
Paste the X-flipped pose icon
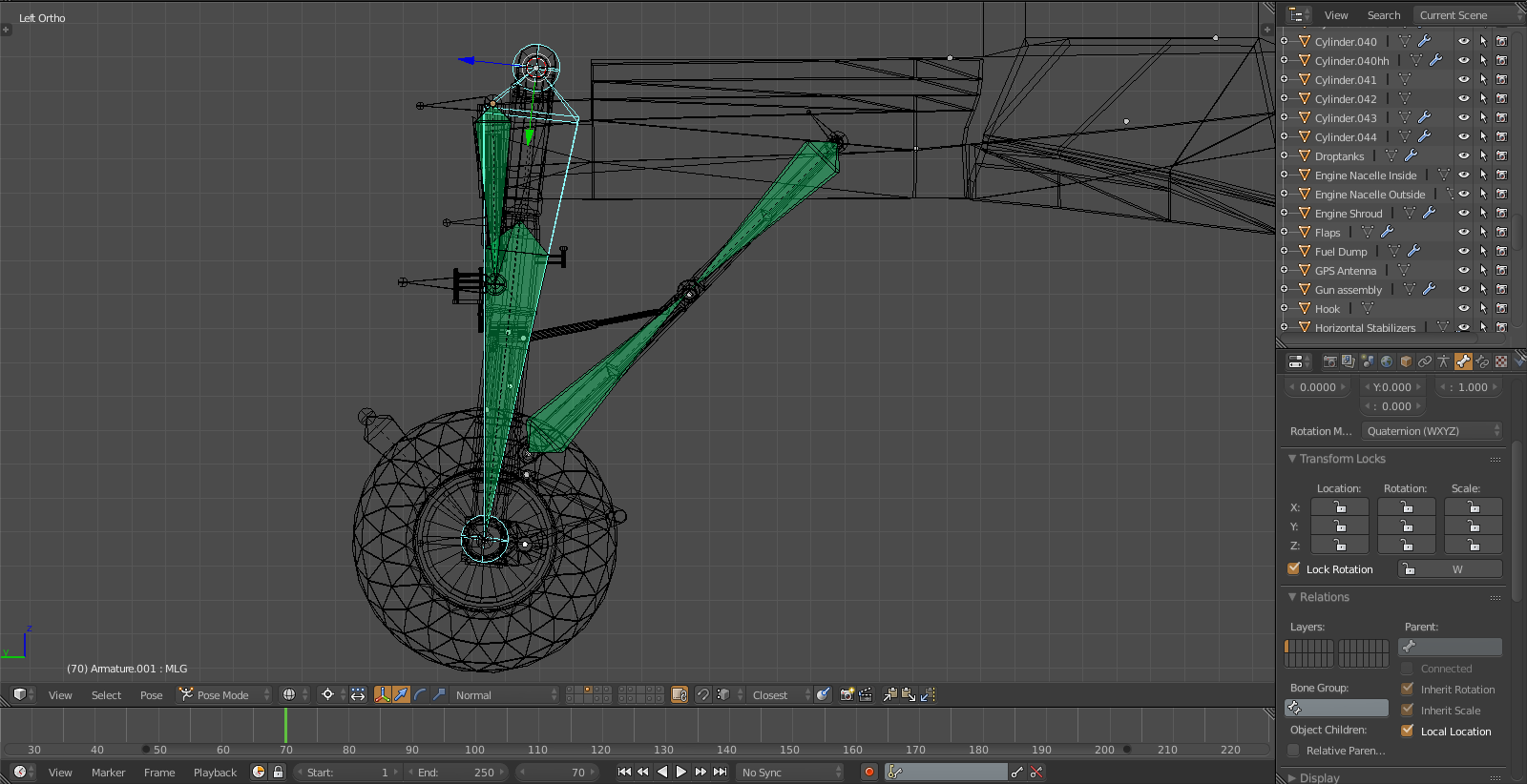pyautogui.click(x=928, y=694)
